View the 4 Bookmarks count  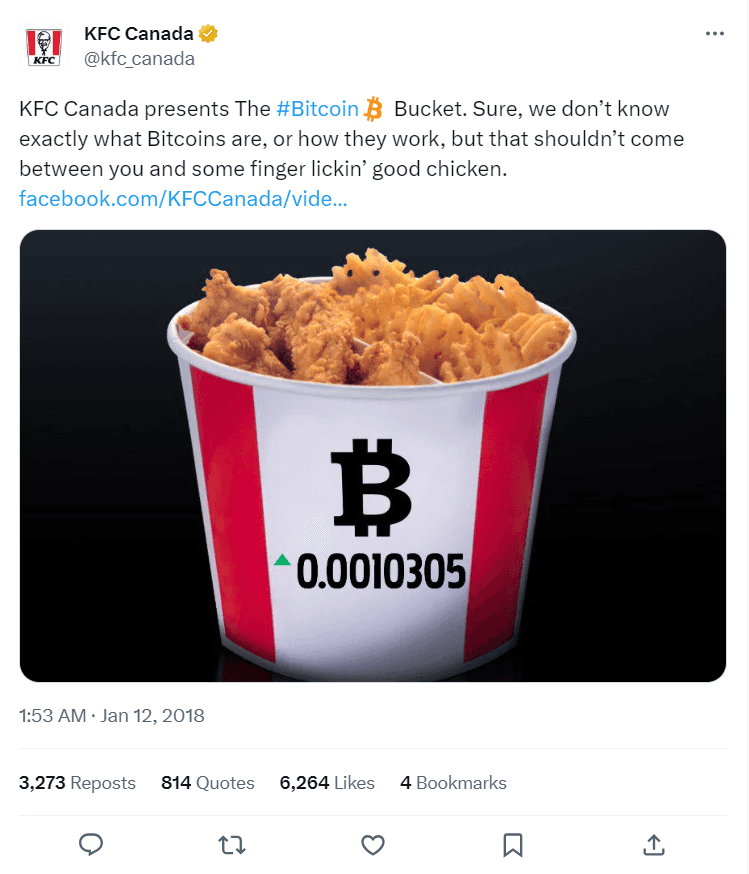click(x=453, y=783)
